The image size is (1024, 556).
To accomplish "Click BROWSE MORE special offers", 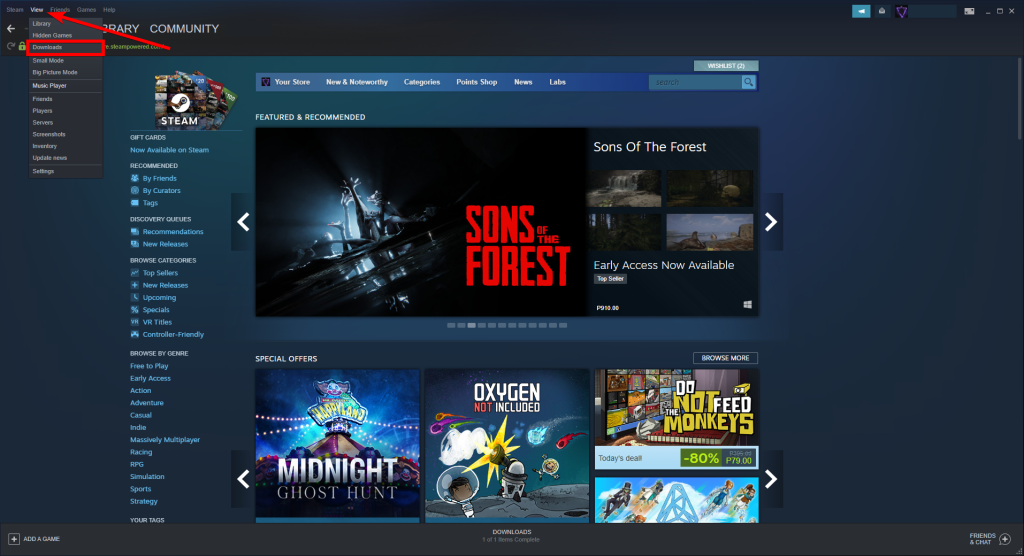I will 726,358.
